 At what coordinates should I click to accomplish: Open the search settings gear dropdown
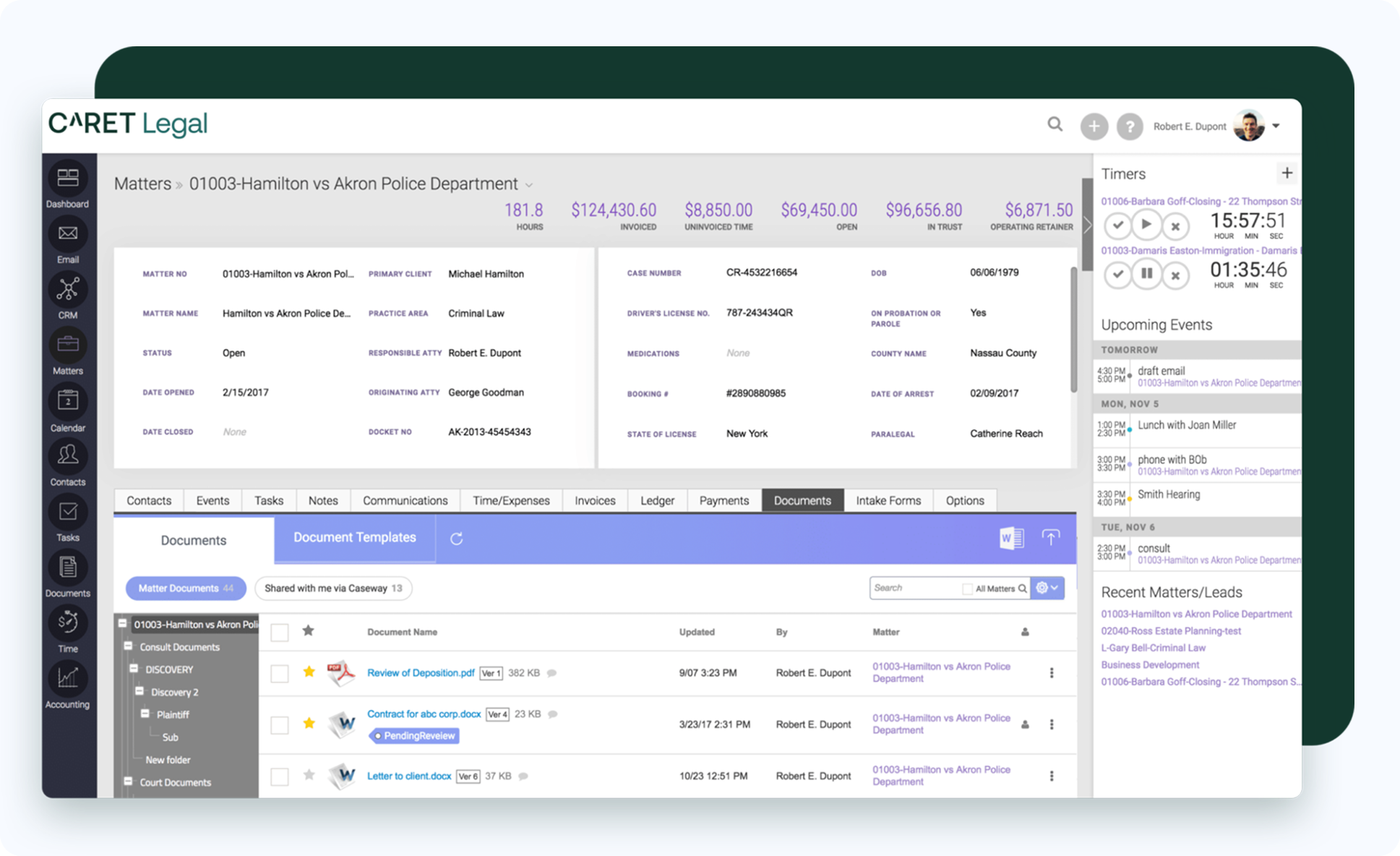(x=1047, y=588)
